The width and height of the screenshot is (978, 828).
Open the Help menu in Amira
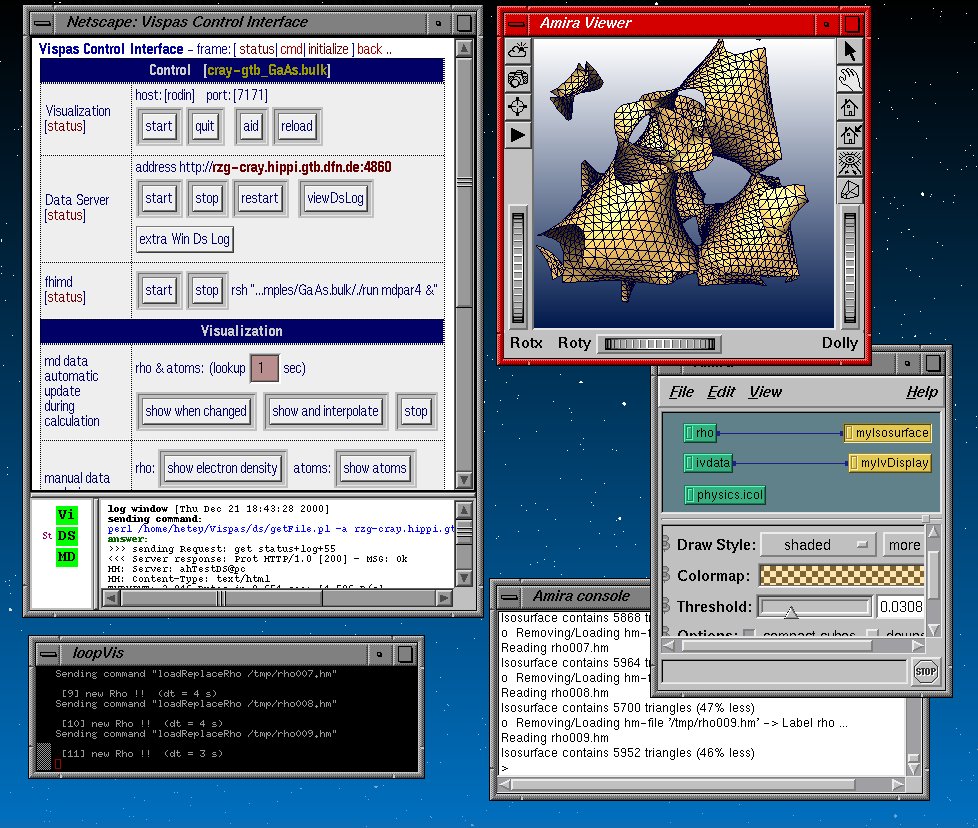point(921,392)
